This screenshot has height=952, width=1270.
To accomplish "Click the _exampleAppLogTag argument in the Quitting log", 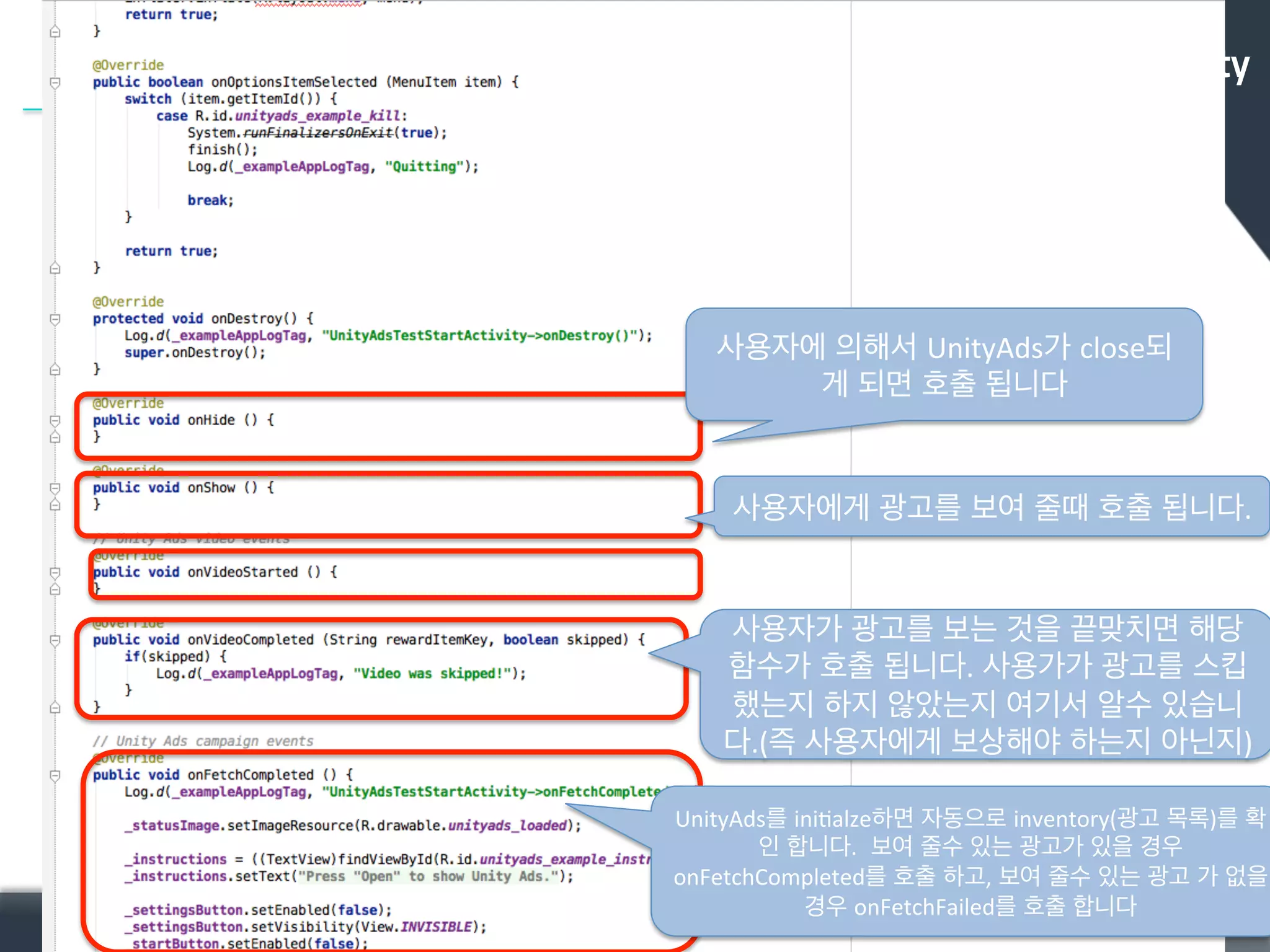I will (x=302, y=167).
